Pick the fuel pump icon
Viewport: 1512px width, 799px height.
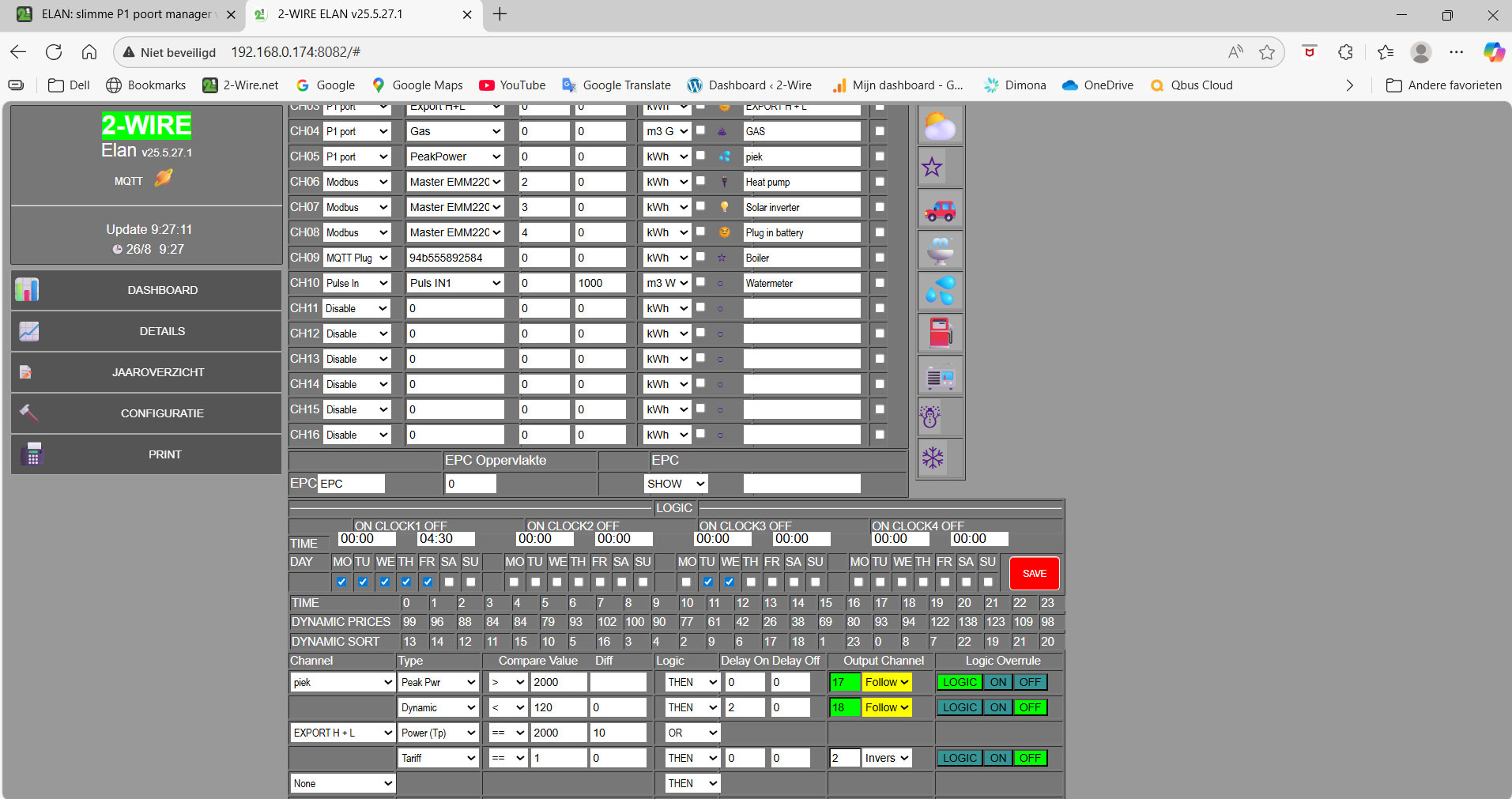[x=940, y=333]
